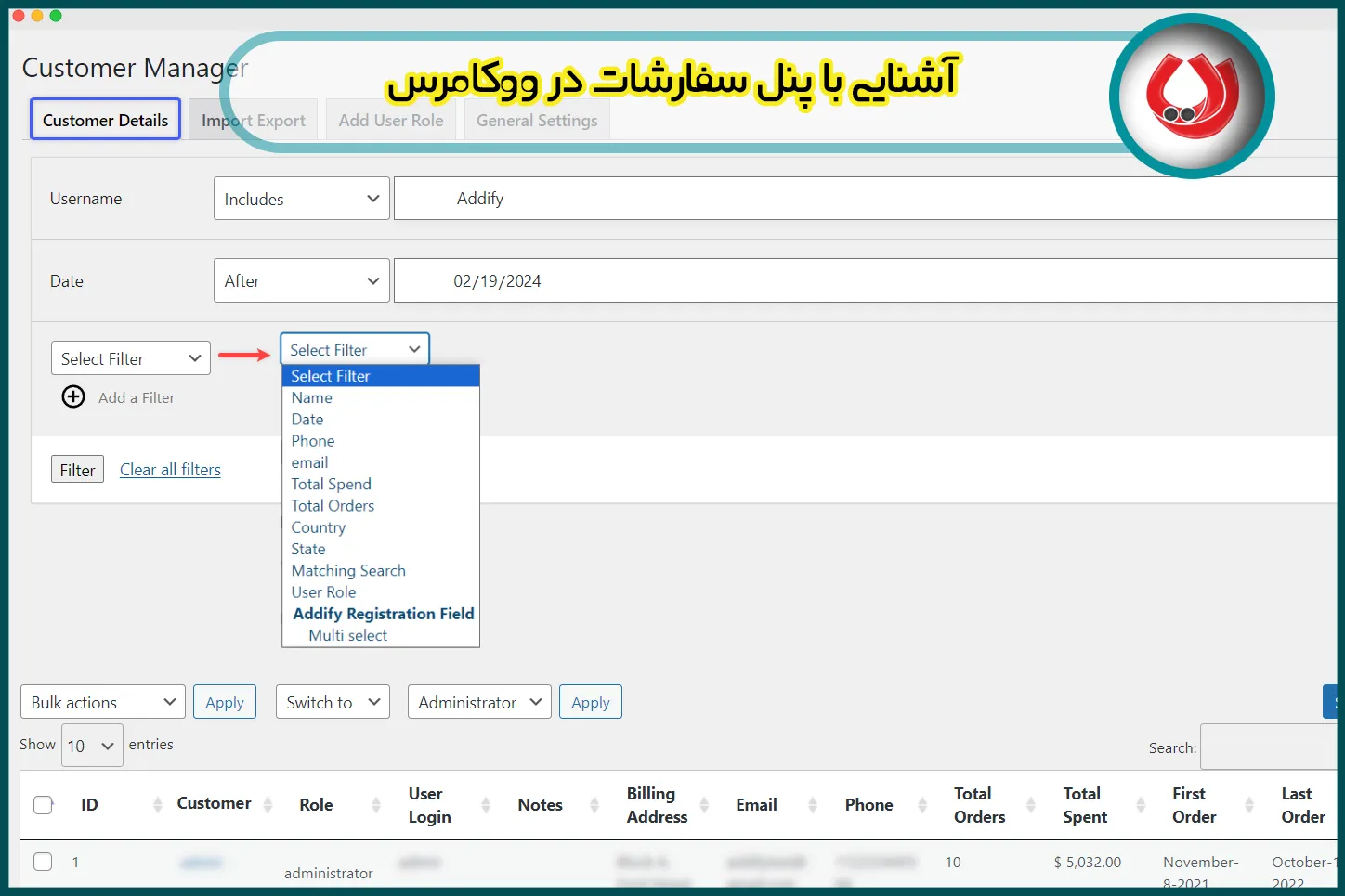Click the Add a Filter label
Viewport: 1345px width, 896px height.
(137, 397)
